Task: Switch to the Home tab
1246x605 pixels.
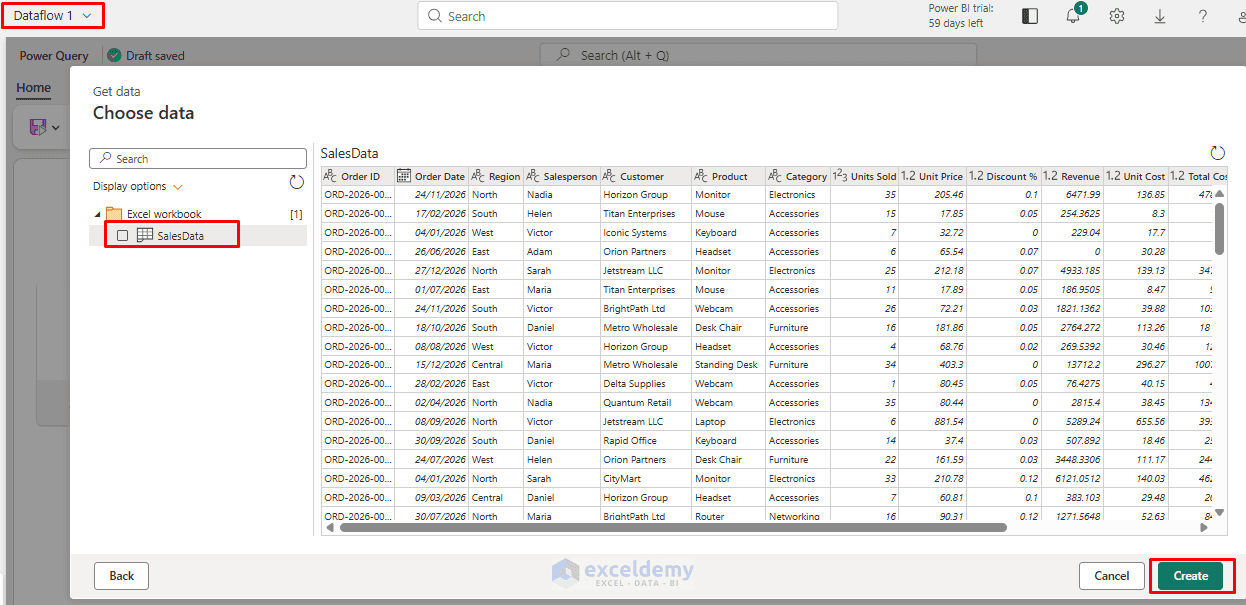Action: pos(33,88)
